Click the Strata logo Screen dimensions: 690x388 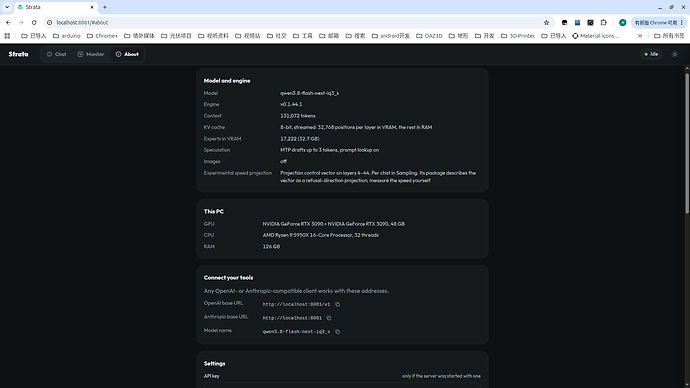coord(18,54)
